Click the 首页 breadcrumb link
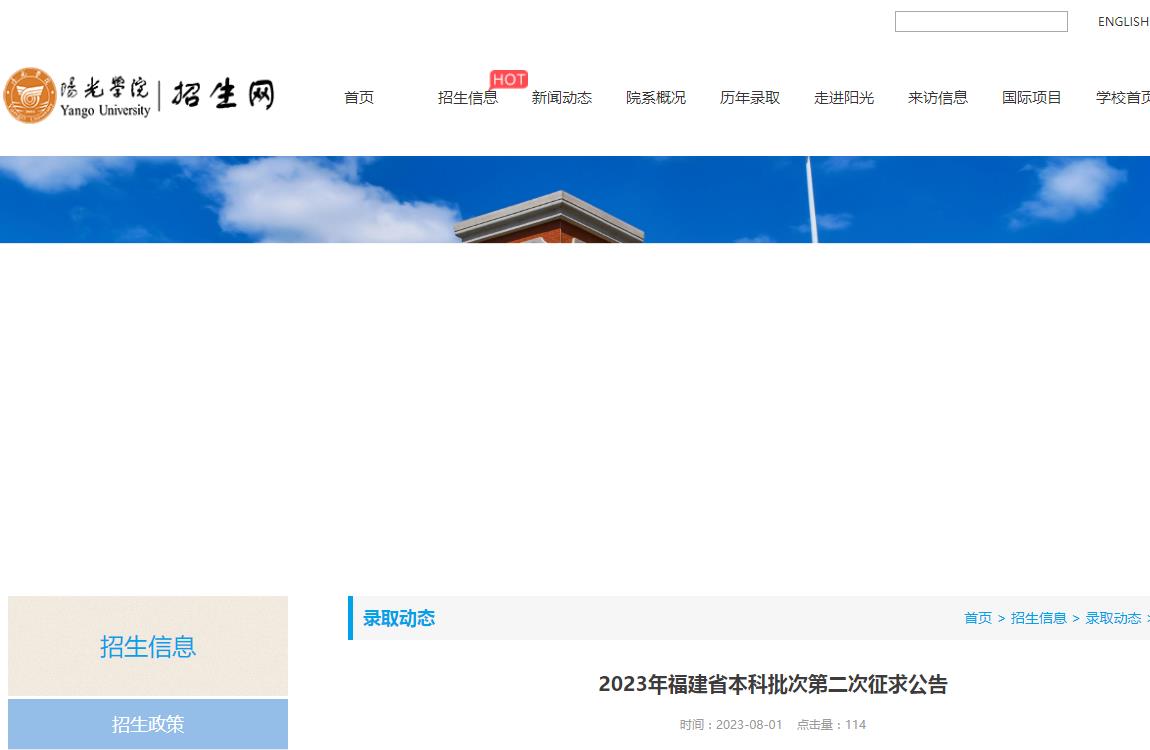Image resolution: width=1150 pixels, height=750 pixels. 977,618
